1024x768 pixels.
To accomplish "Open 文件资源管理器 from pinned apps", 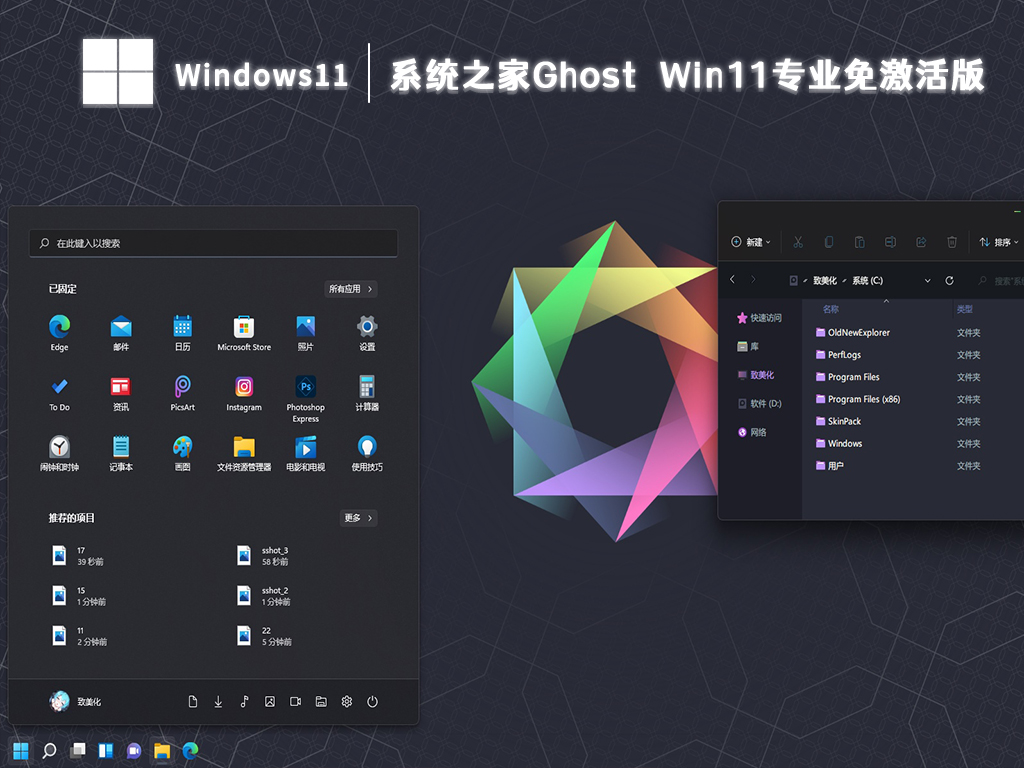I will point(244,453).
